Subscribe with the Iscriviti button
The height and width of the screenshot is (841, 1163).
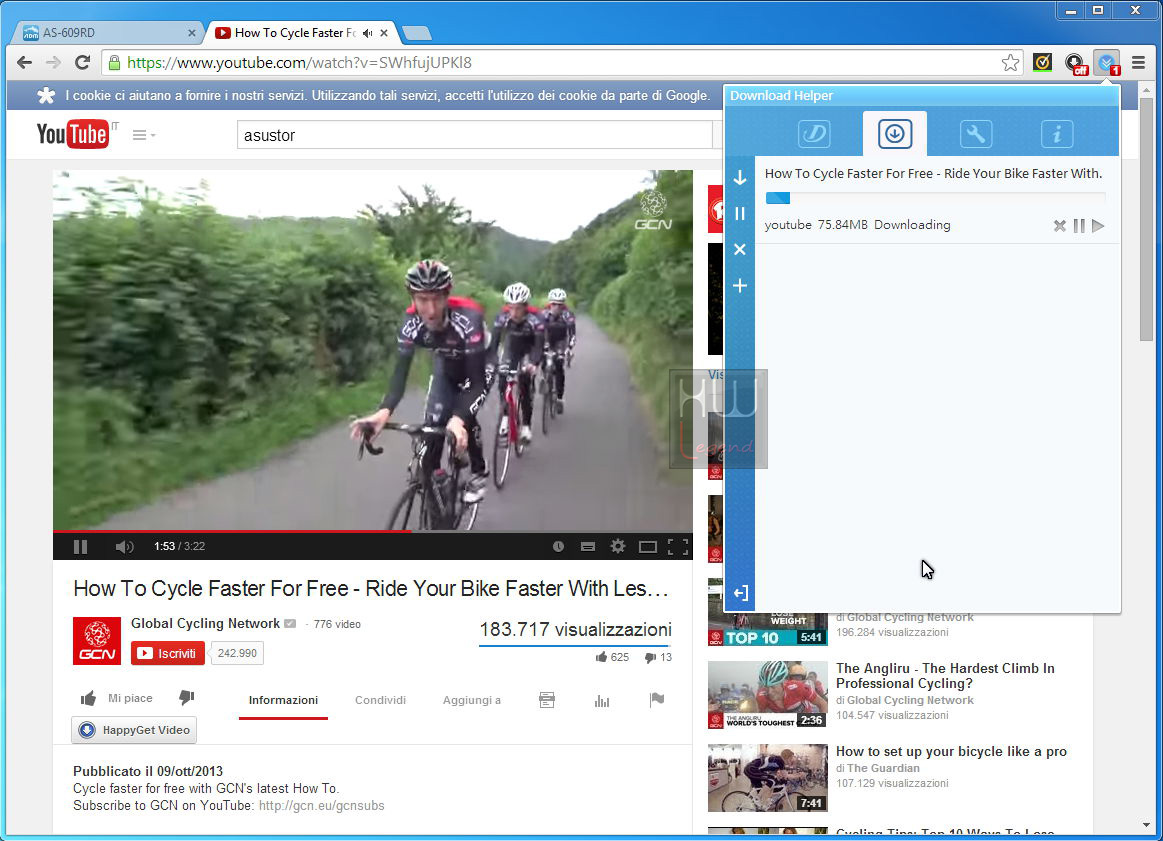click(x=168, y=653)
